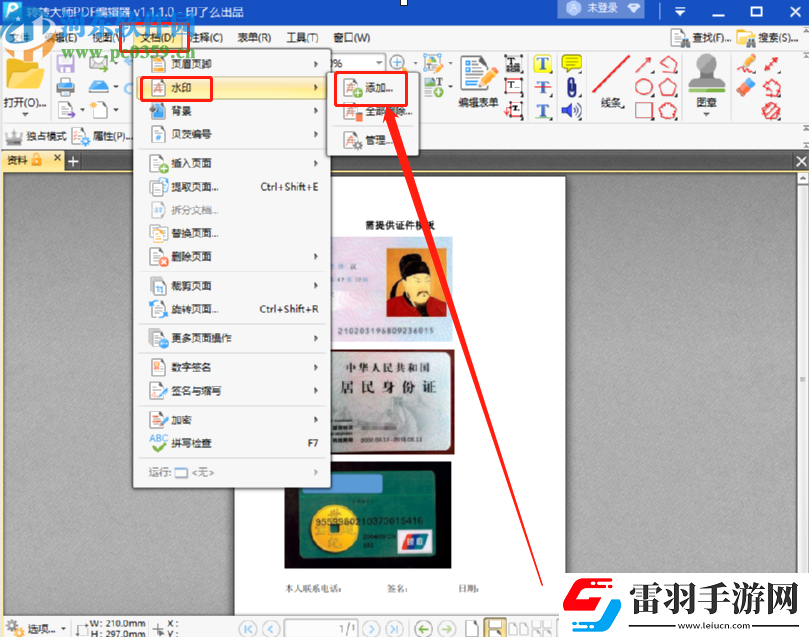
Task: Select the highlight text T tool
Action: [542, 64]
